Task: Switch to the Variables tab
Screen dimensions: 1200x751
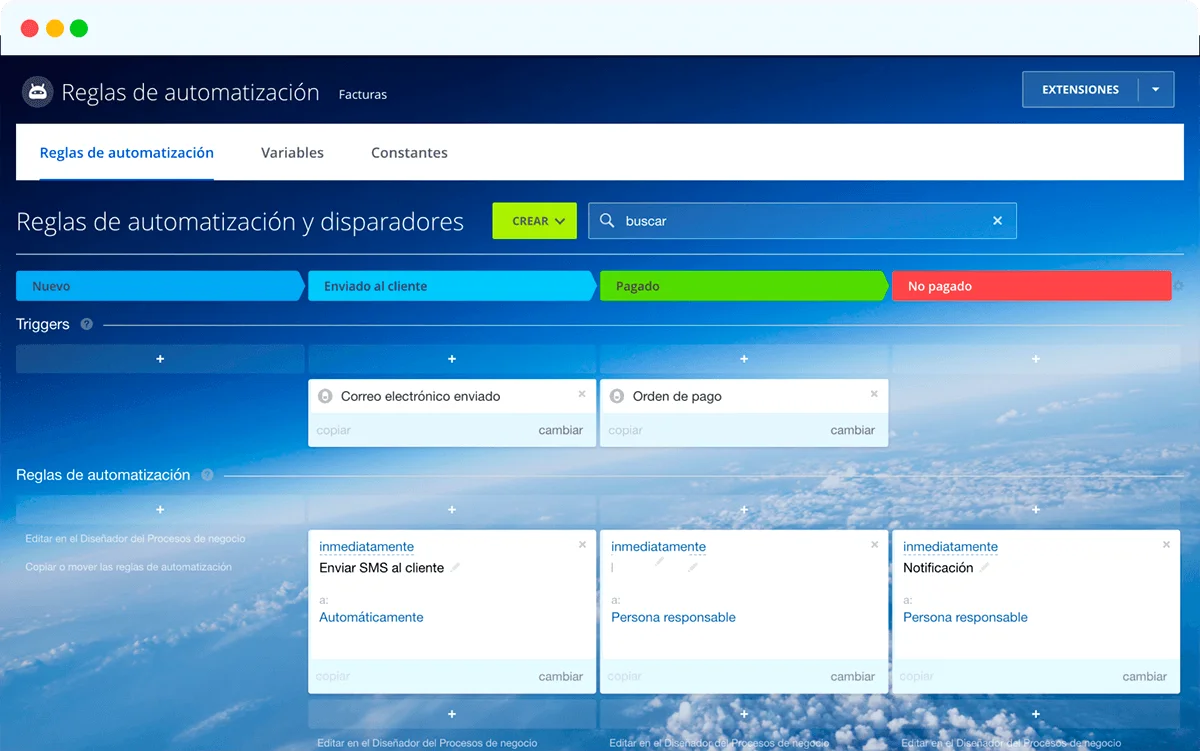Action: pyautogui.click(x=292, y=153)
